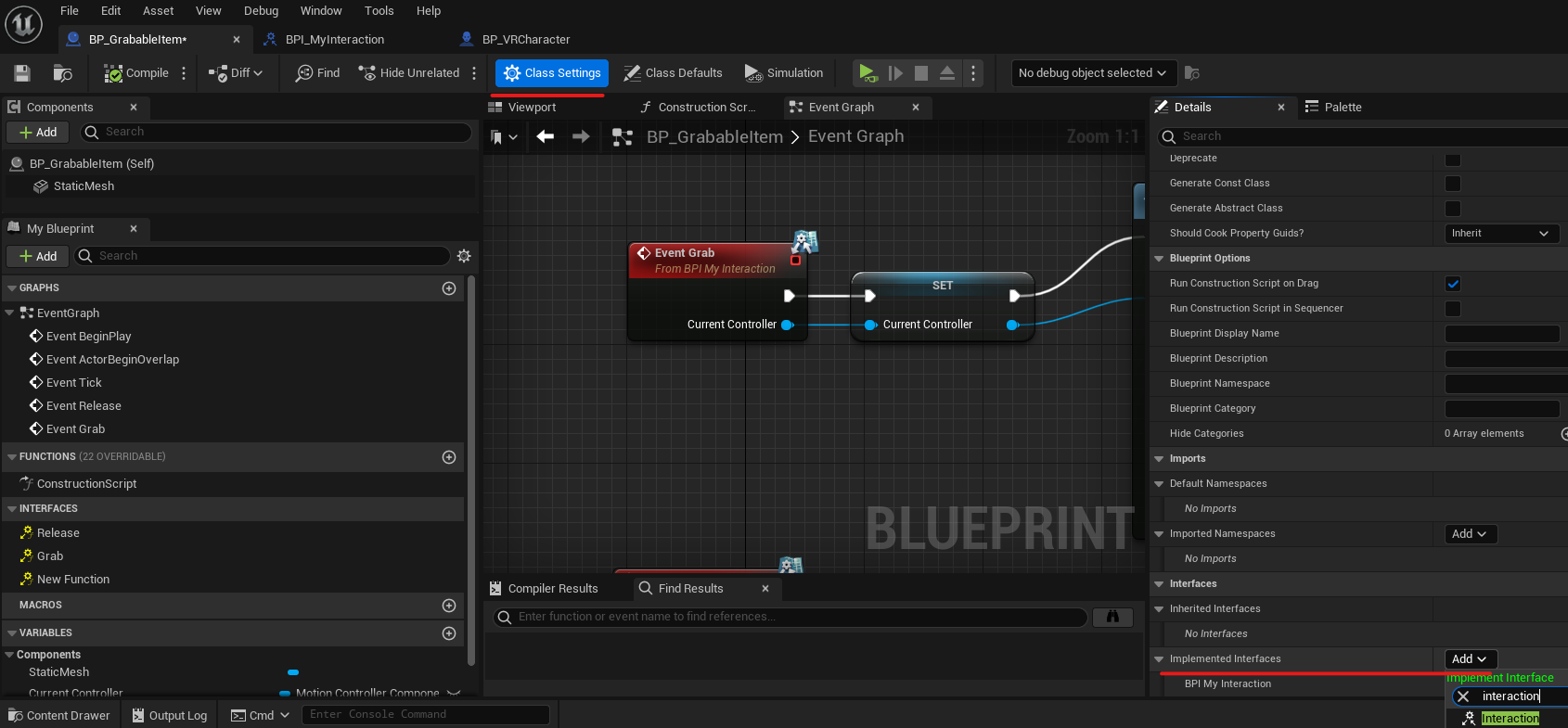The height and width of the screenshot is (728, 1568).
Task: Collapse the INTERFACES section
Action: tap(11, 509)
